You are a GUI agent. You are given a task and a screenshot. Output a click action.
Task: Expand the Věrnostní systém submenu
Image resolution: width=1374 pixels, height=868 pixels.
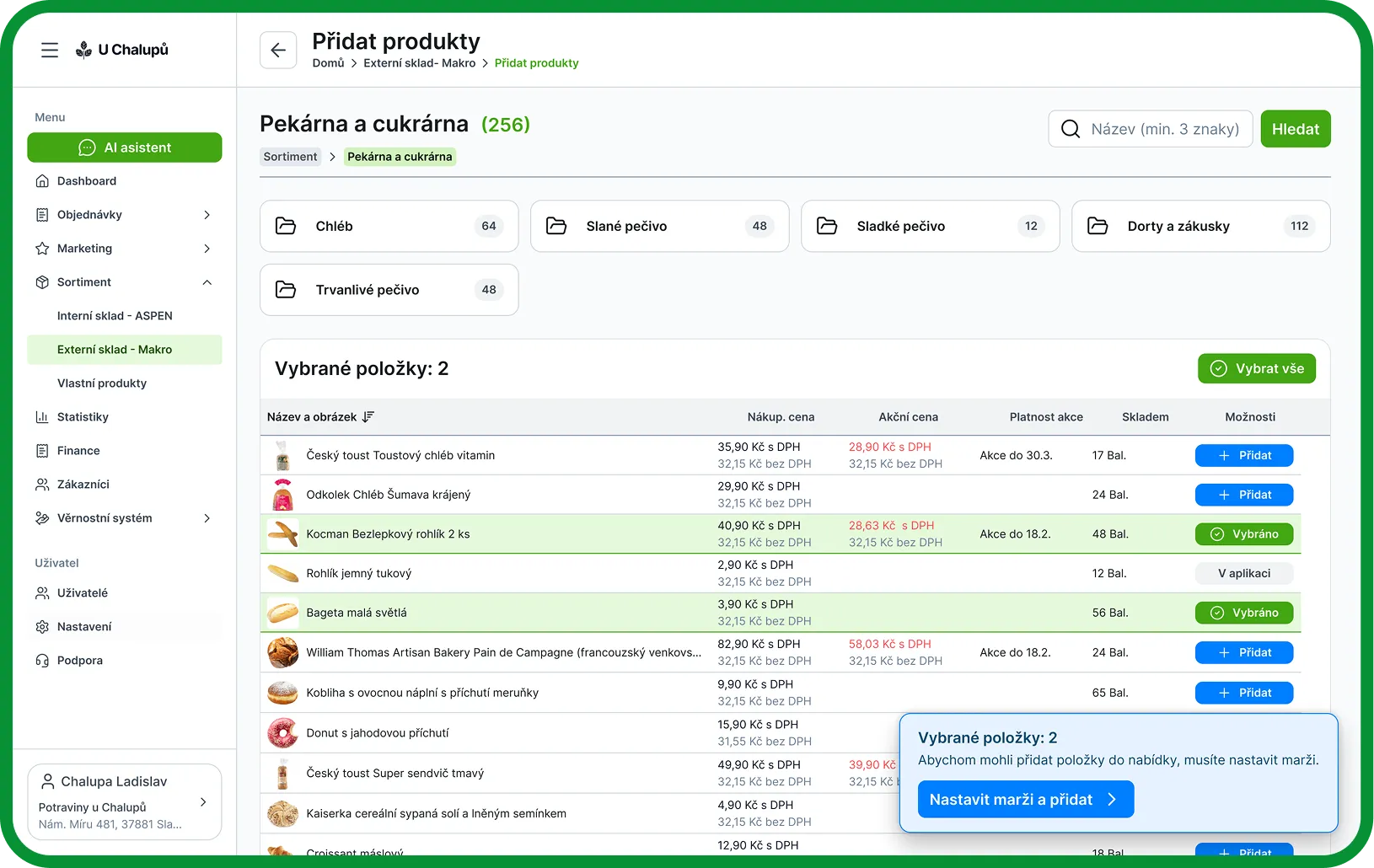tap(207, 518)
